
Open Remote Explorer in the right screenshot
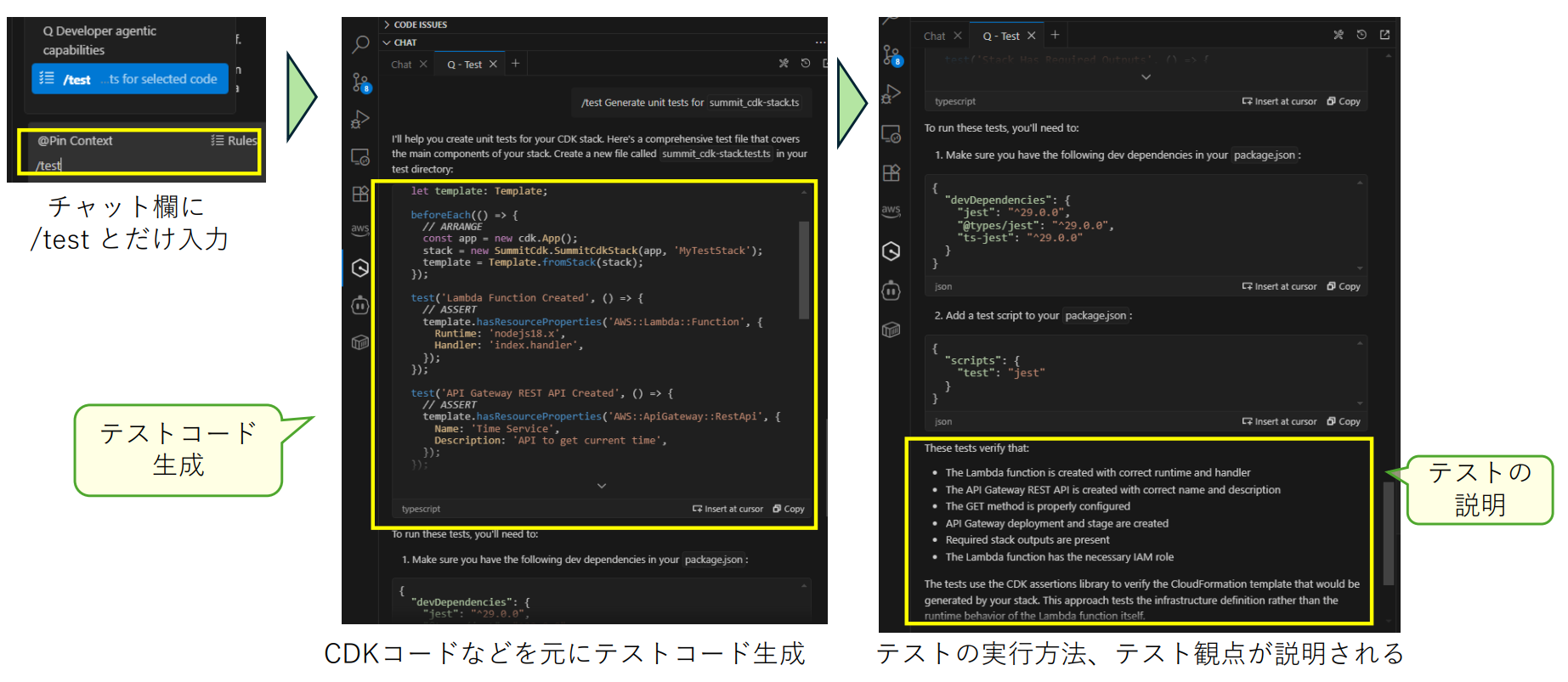click(x=892, y=133)
